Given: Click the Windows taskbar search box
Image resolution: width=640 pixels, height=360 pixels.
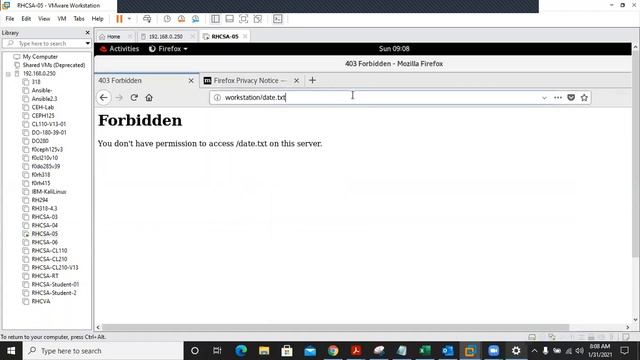Looking at the screenshot, I should (x=103, y=351).
